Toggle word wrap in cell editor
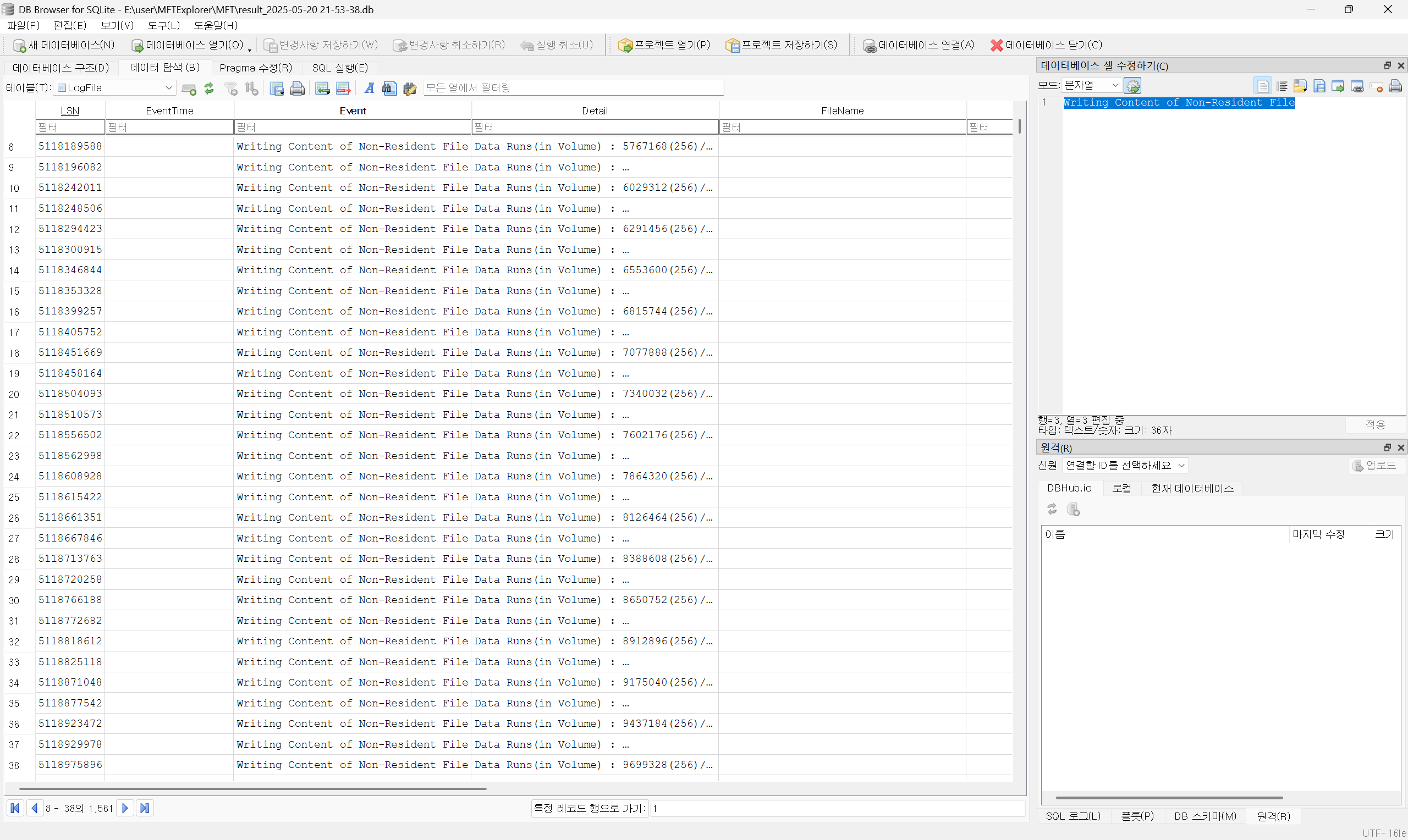 point(1281,86)
